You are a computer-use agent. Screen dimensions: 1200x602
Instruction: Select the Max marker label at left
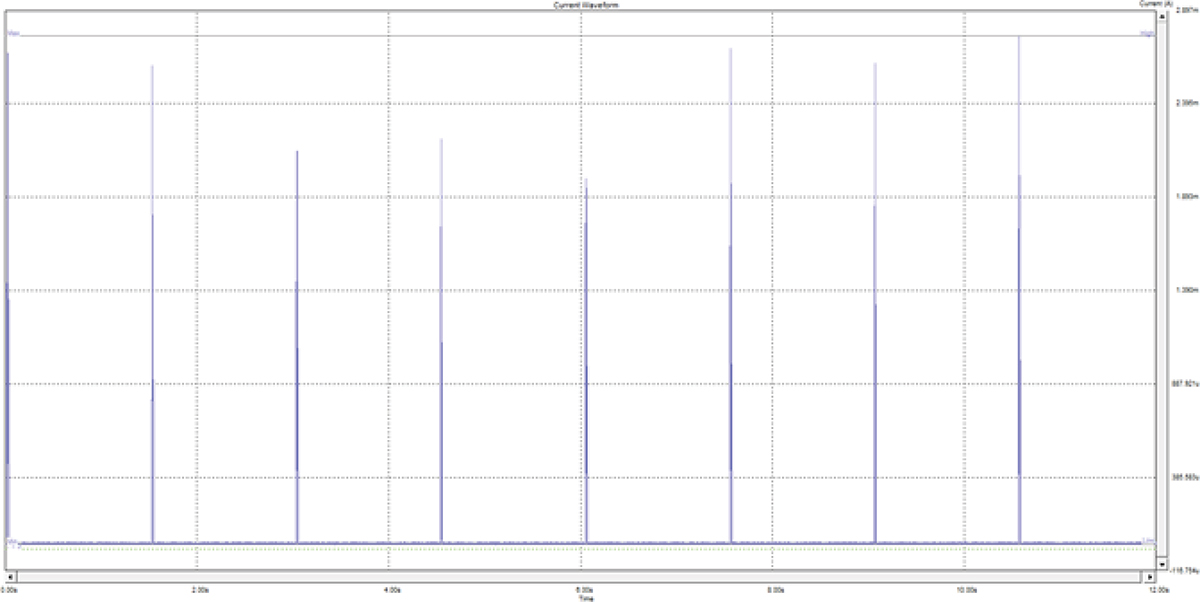14,34
